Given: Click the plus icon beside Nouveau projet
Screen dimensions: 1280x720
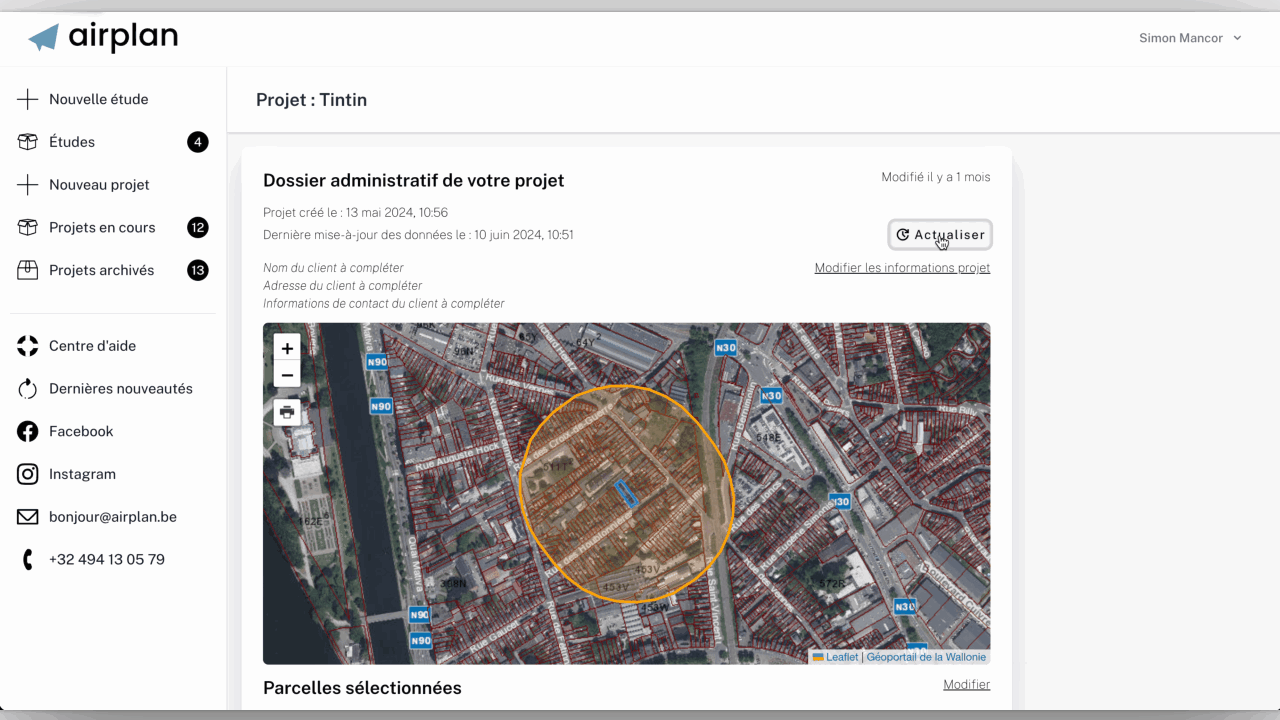Looking at the screenshot, I should pos(28,185).
